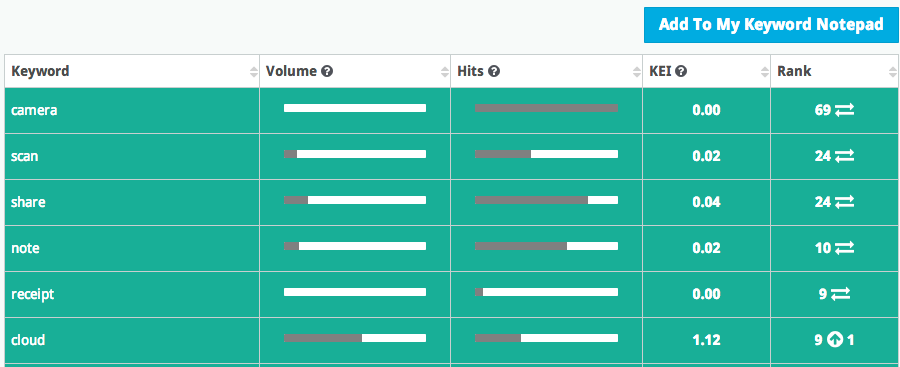Image resolution: width=900 pixels, height=367 pixels.
Task: Click KEI value 0.04 for share
Action: (x=706, y=202)
